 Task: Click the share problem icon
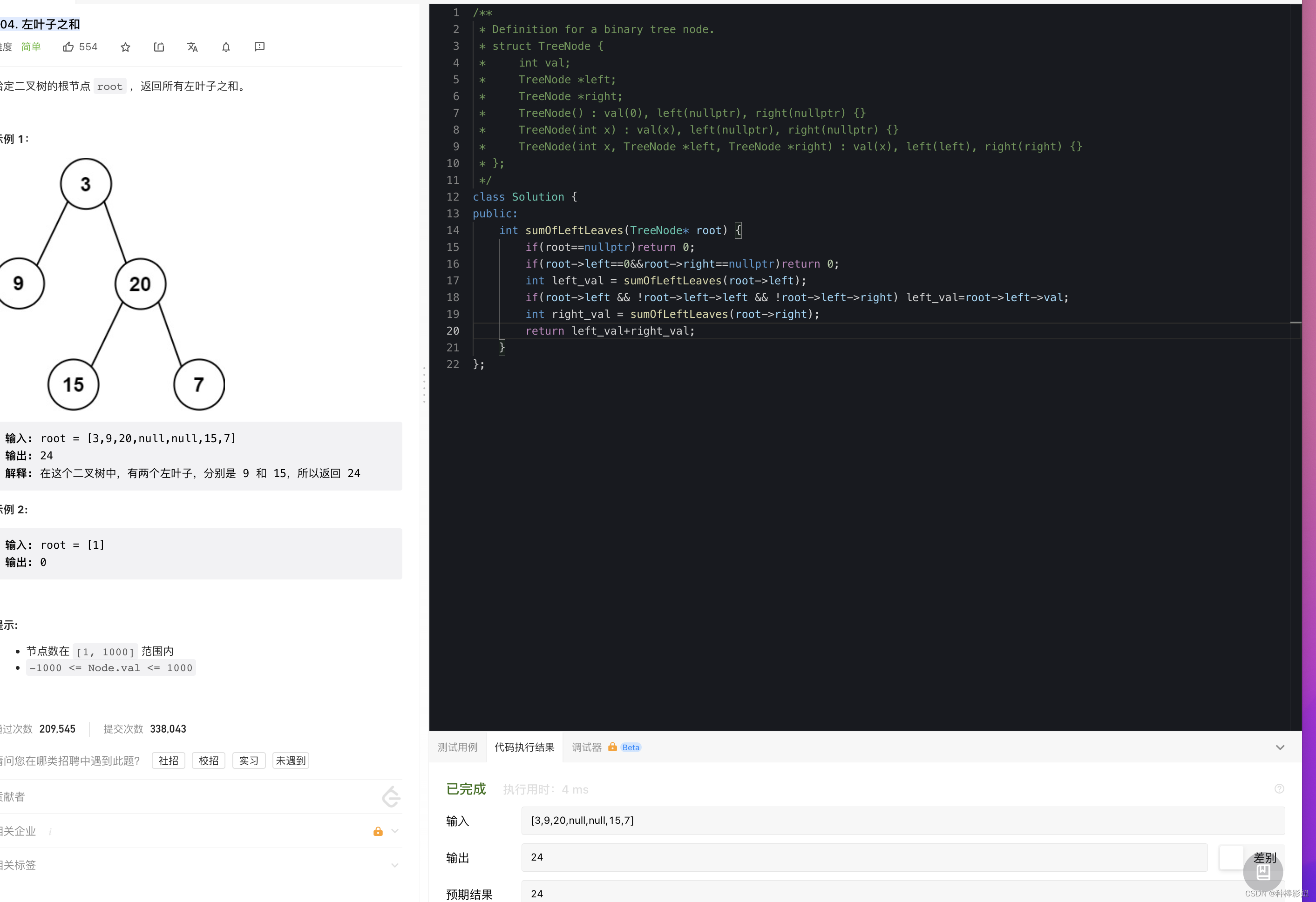pos(159,47)
